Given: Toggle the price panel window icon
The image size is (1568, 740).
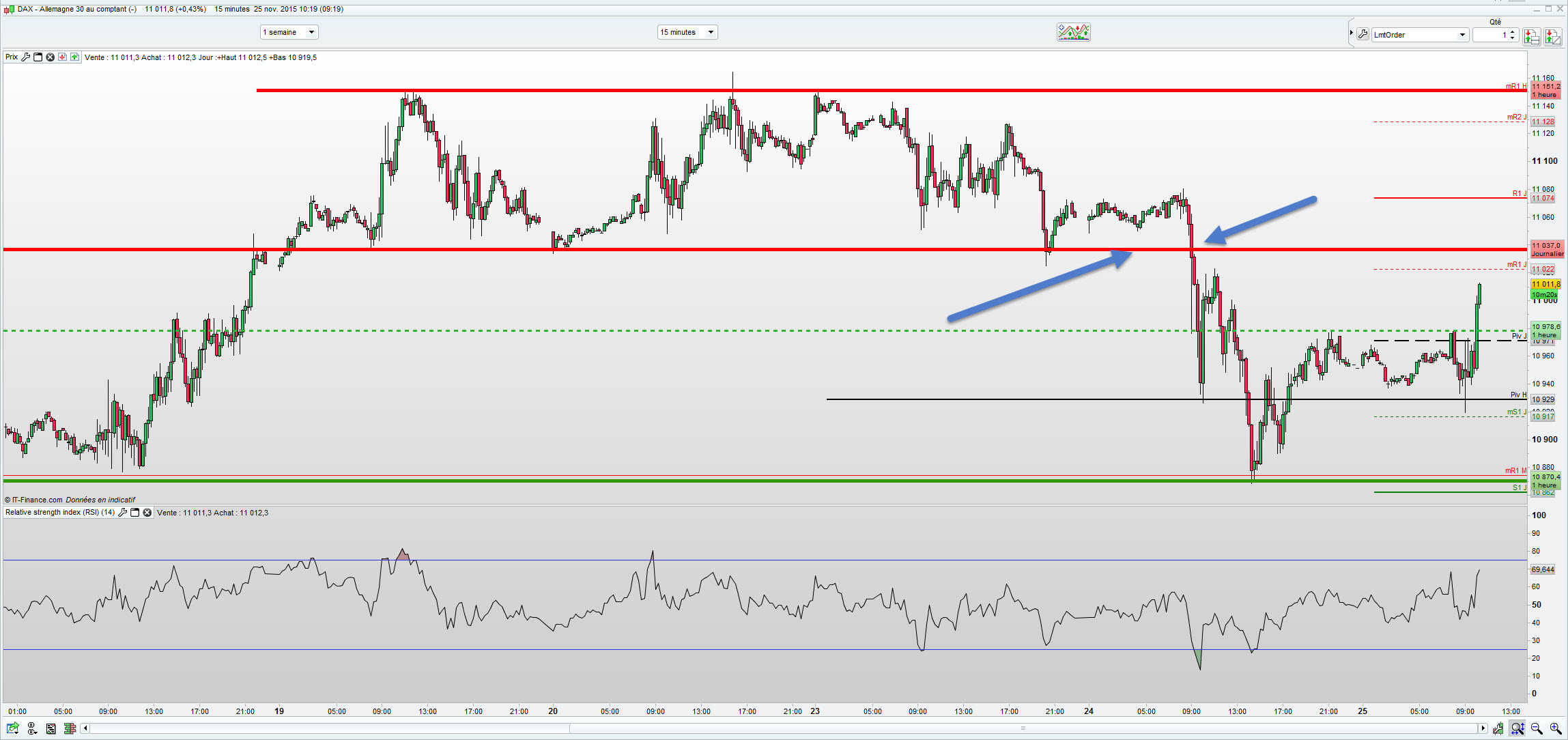Looking at the screenshot, I should point(38,57).
